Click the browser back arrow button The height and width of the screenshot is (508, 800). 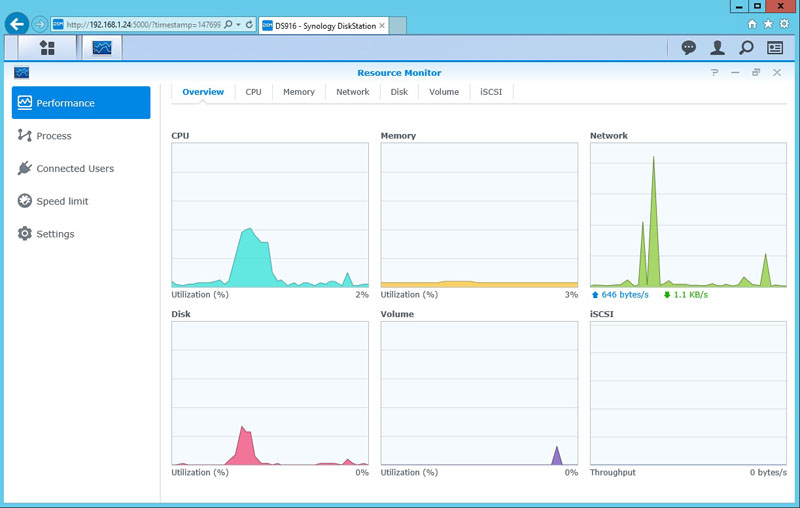[16, 23]
